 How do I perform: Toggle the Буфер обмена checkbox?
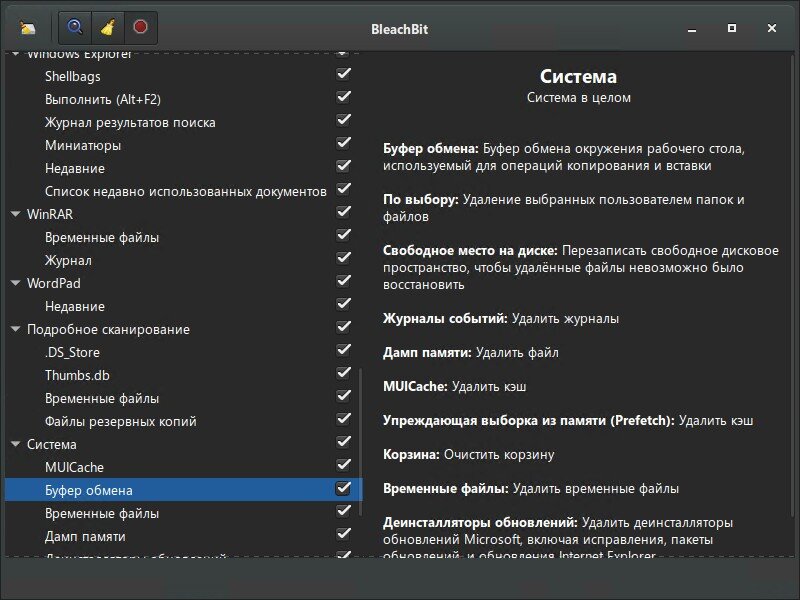click(343, 488)
